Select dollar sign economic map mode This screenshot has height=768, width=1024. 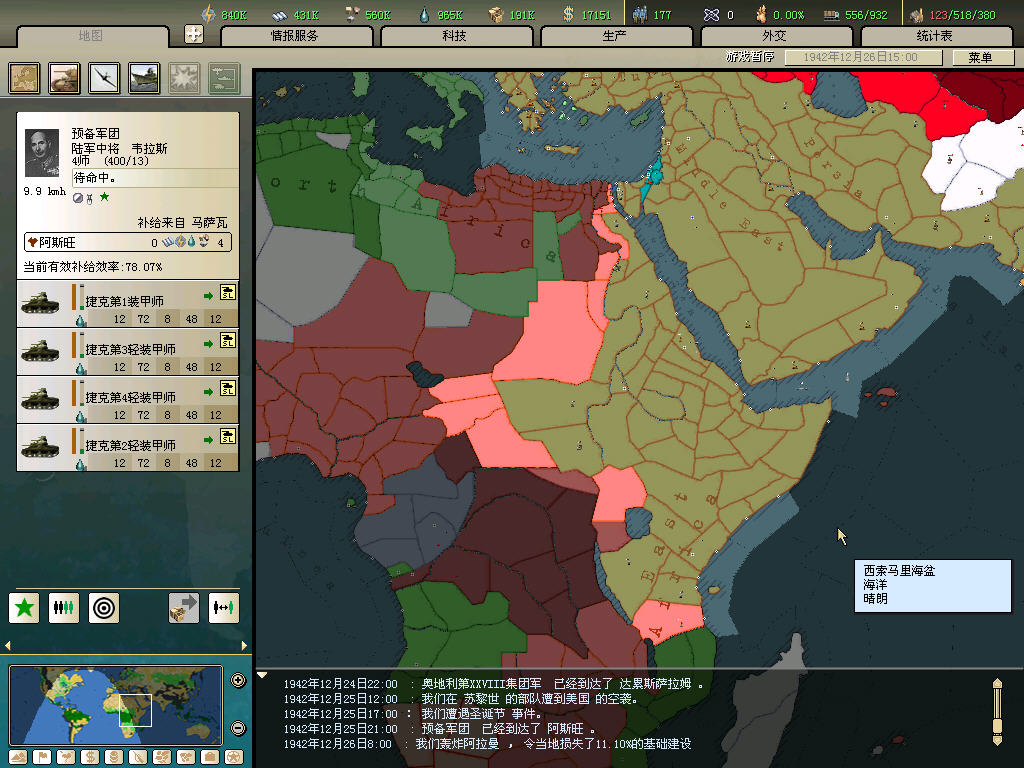click(x=90, y=757)
